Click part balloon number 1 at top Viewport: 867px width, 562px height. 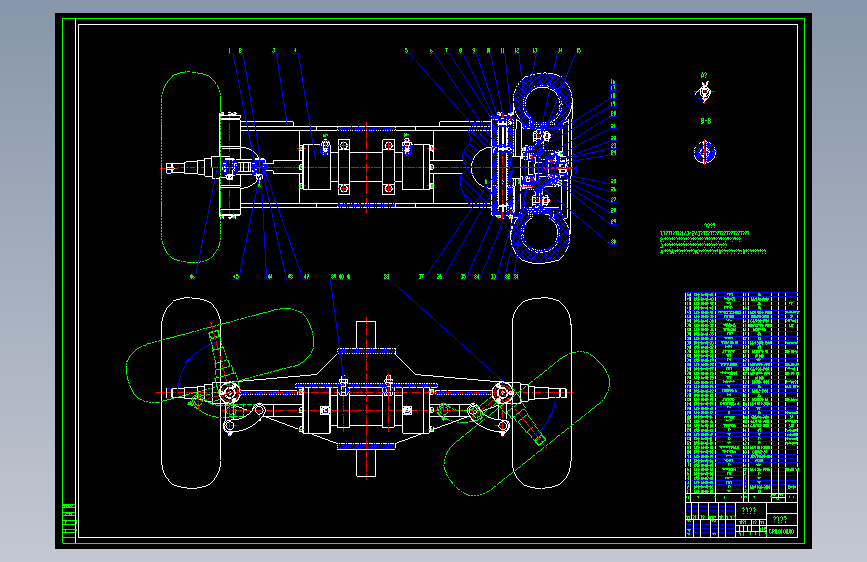point(229,51)
